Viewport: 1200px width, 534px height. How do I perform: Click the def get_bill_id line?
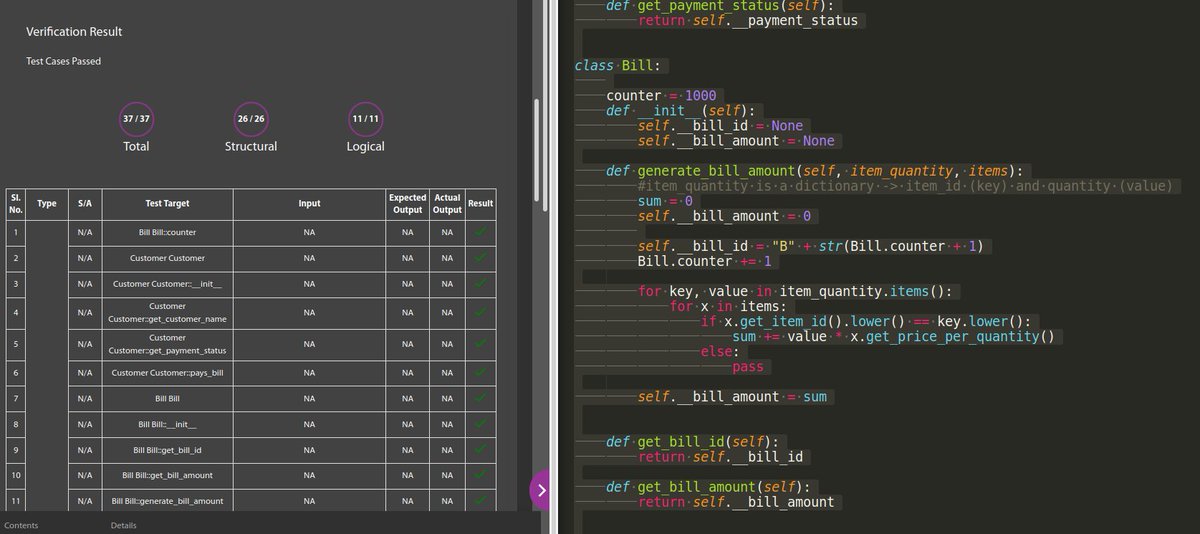click(691, 442)
